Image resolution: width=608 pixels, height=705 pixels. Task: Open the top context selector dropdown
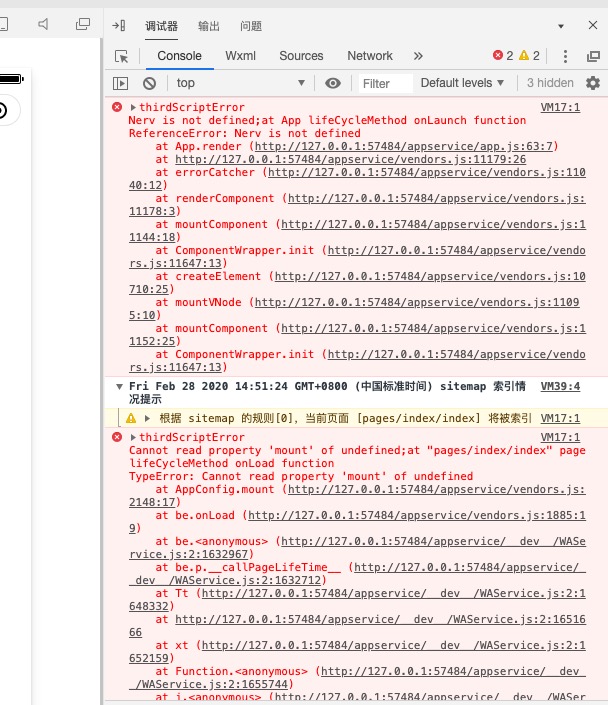coord(241,83)
